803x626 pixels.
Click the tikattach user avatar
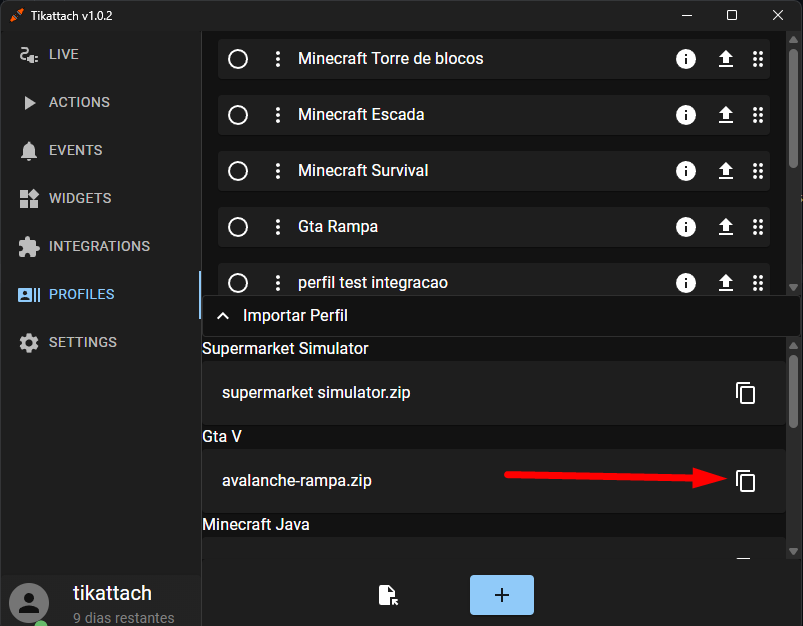point(29,603)
